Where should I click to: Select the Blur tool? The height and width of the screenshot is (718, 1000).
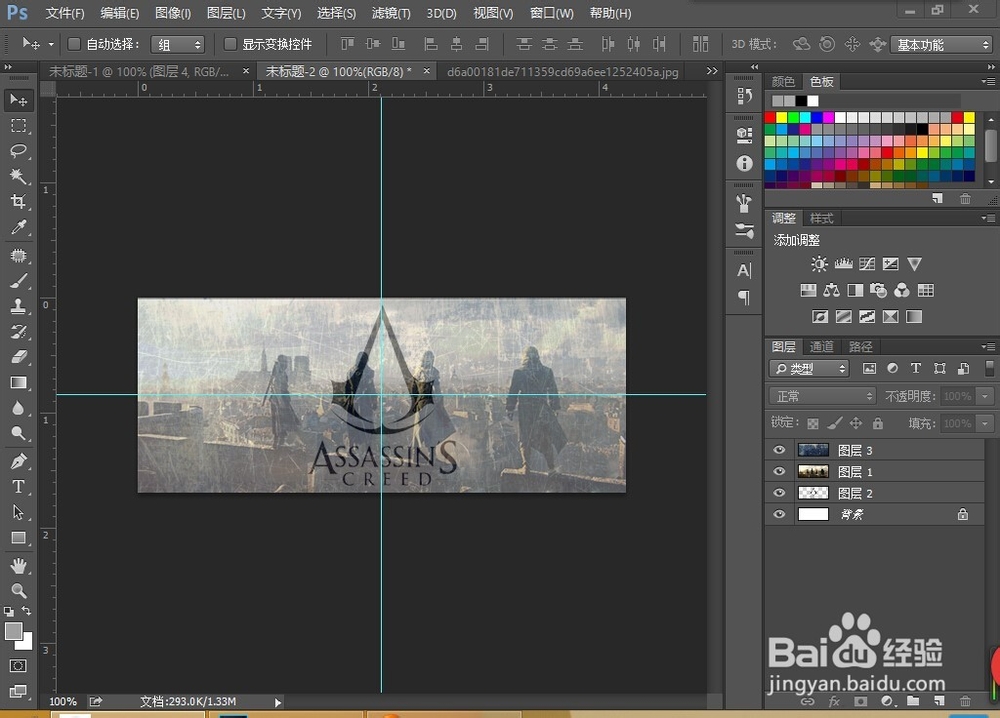18,408
